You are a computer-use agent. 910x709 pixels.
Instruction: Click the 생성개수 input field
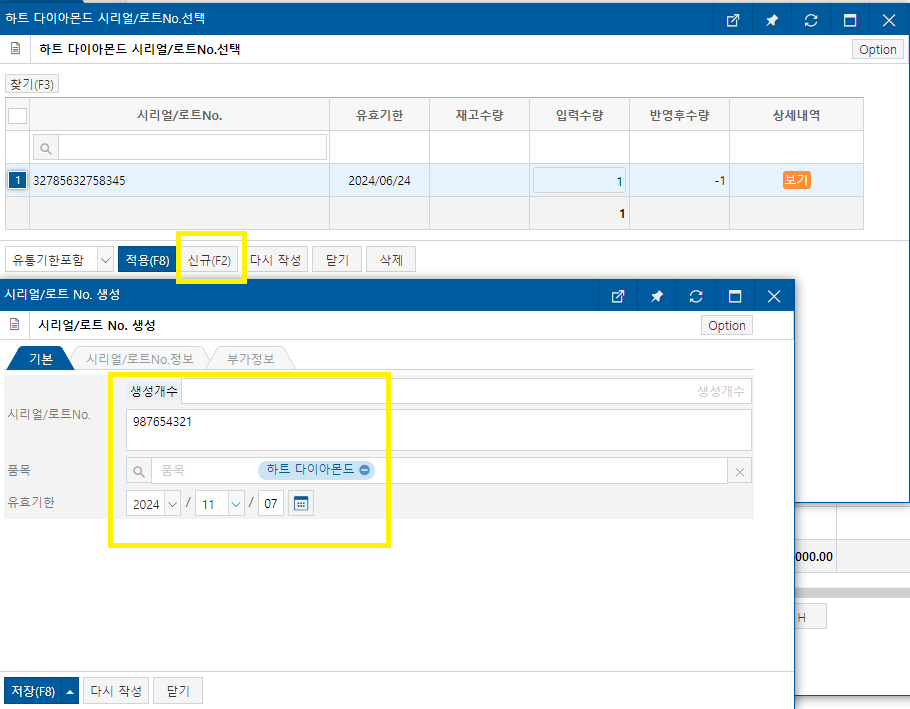[466, 391]
